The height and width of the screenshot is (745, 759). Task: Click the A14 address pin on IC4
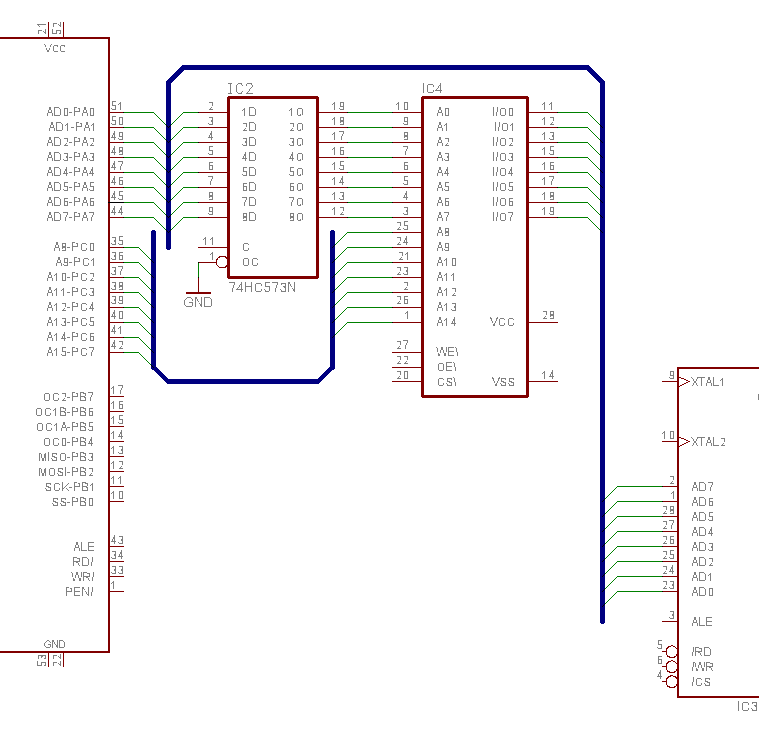(446, 322)
